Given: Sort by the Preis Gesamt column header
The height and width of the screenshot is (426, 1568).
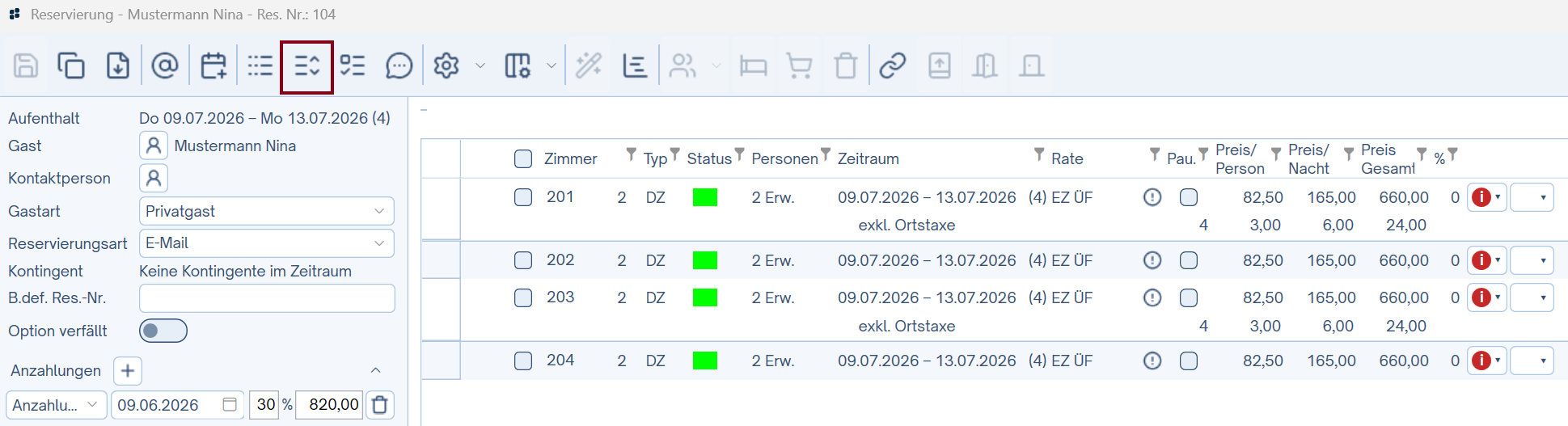Looking at the screenshot, I should (1388, 159).
